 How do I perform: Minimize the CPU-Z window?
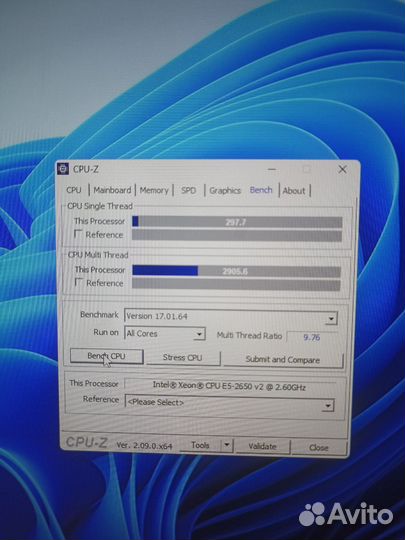point(272,169)
